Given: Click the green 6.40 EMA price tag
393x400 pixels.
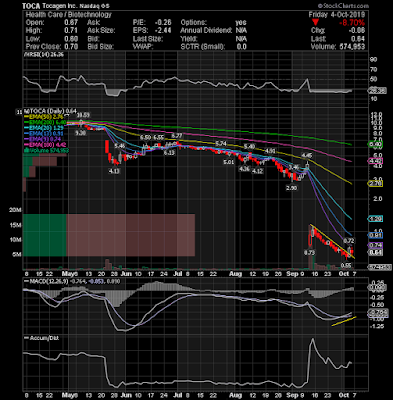Looking at the screenshot, I should pyautogui.click(x=375, y=144).
